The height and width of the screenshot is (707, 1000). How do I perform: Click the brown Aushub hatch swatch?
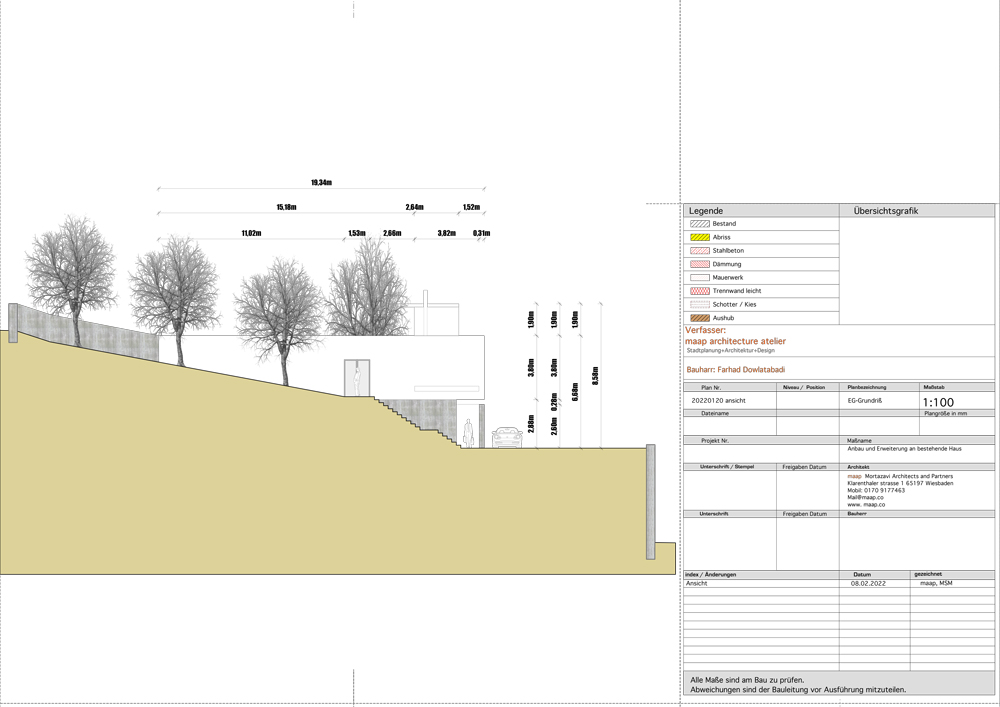coord(699,318)
